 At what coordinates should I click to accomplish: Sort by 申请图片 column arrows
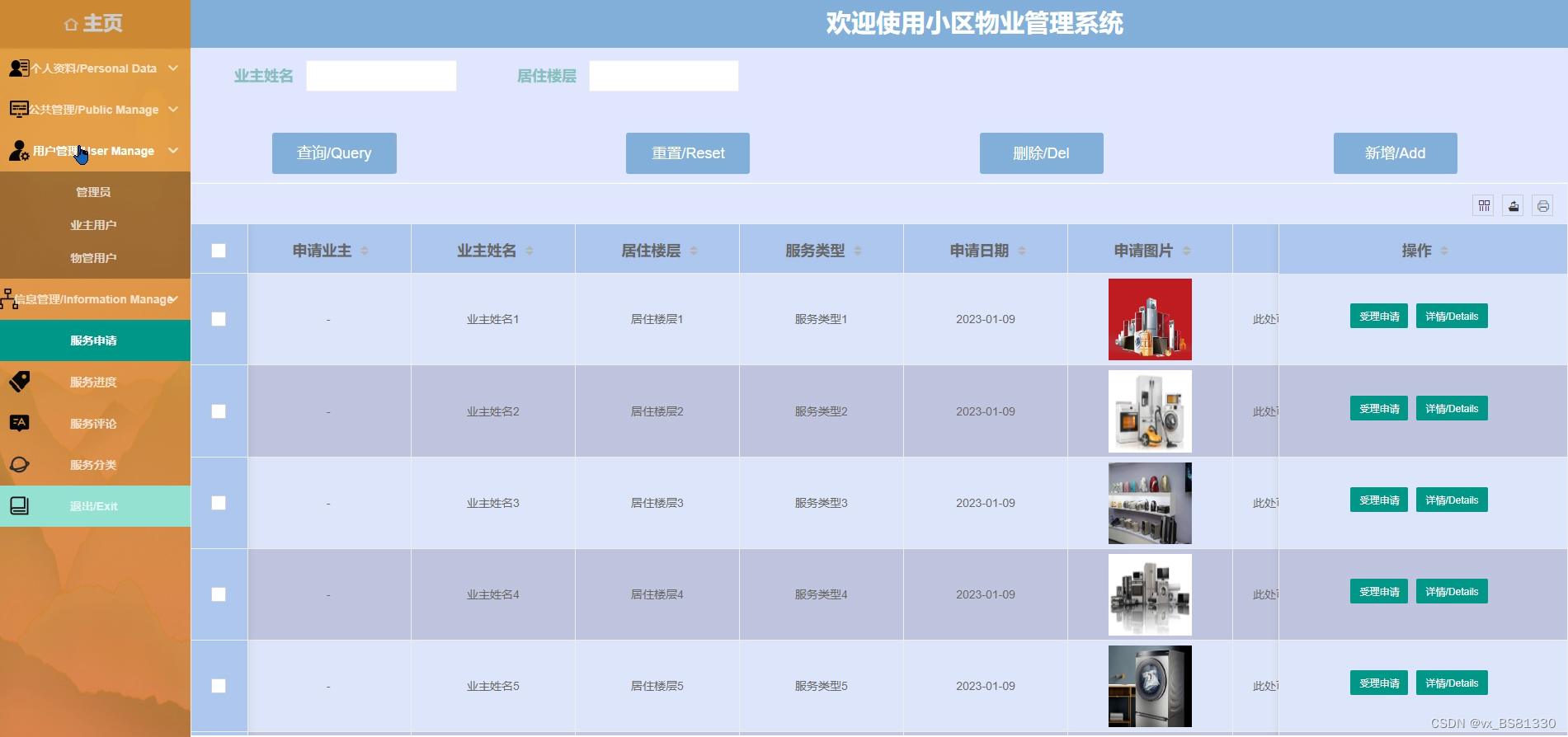pos(1186,251)
